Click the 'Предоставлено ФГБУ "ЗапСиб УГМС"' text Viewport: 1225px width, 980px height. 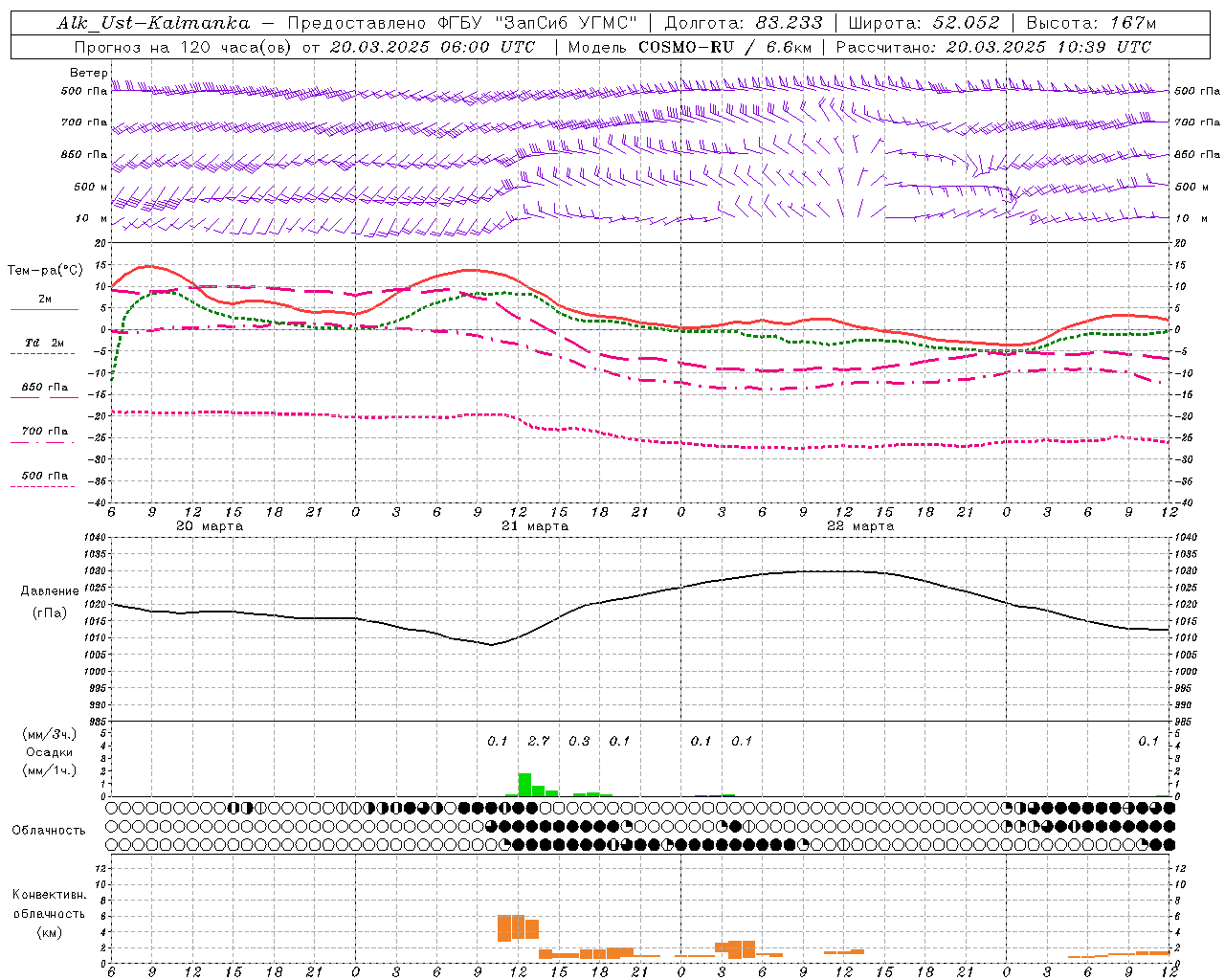pyautogui.click(x=462, y=23)
